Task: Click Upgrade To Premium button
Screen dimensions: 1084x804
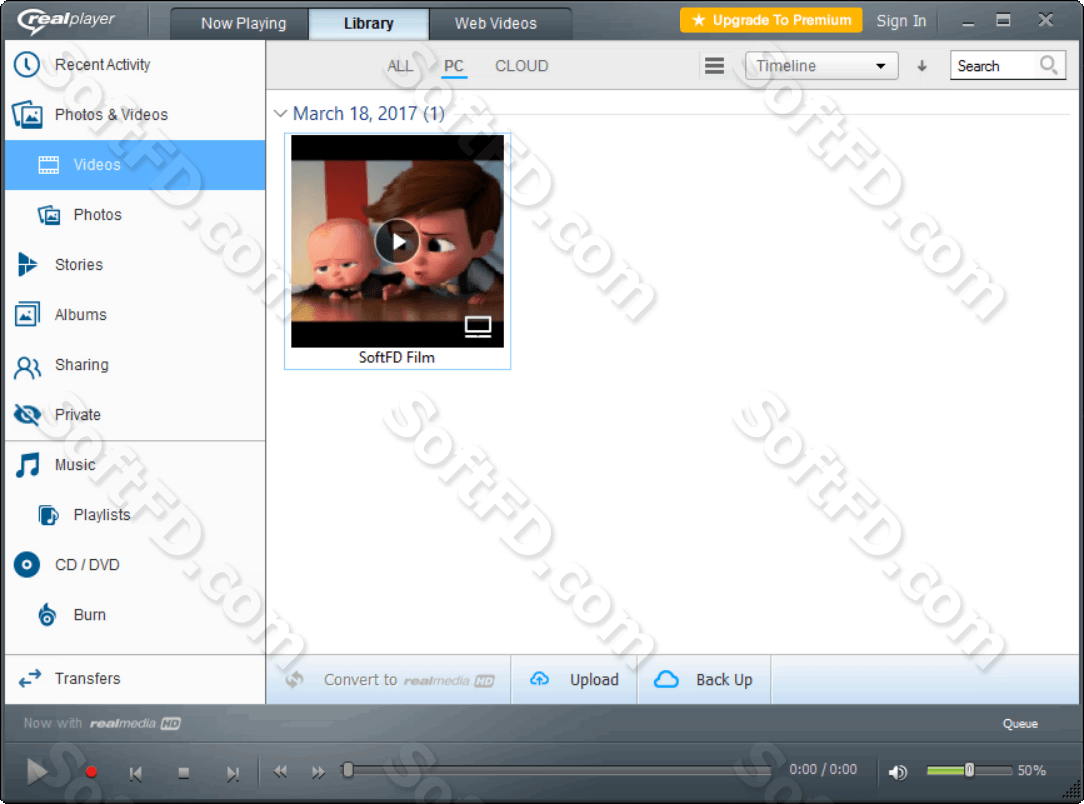Action: pyautogui.click(x=771, y=20)
